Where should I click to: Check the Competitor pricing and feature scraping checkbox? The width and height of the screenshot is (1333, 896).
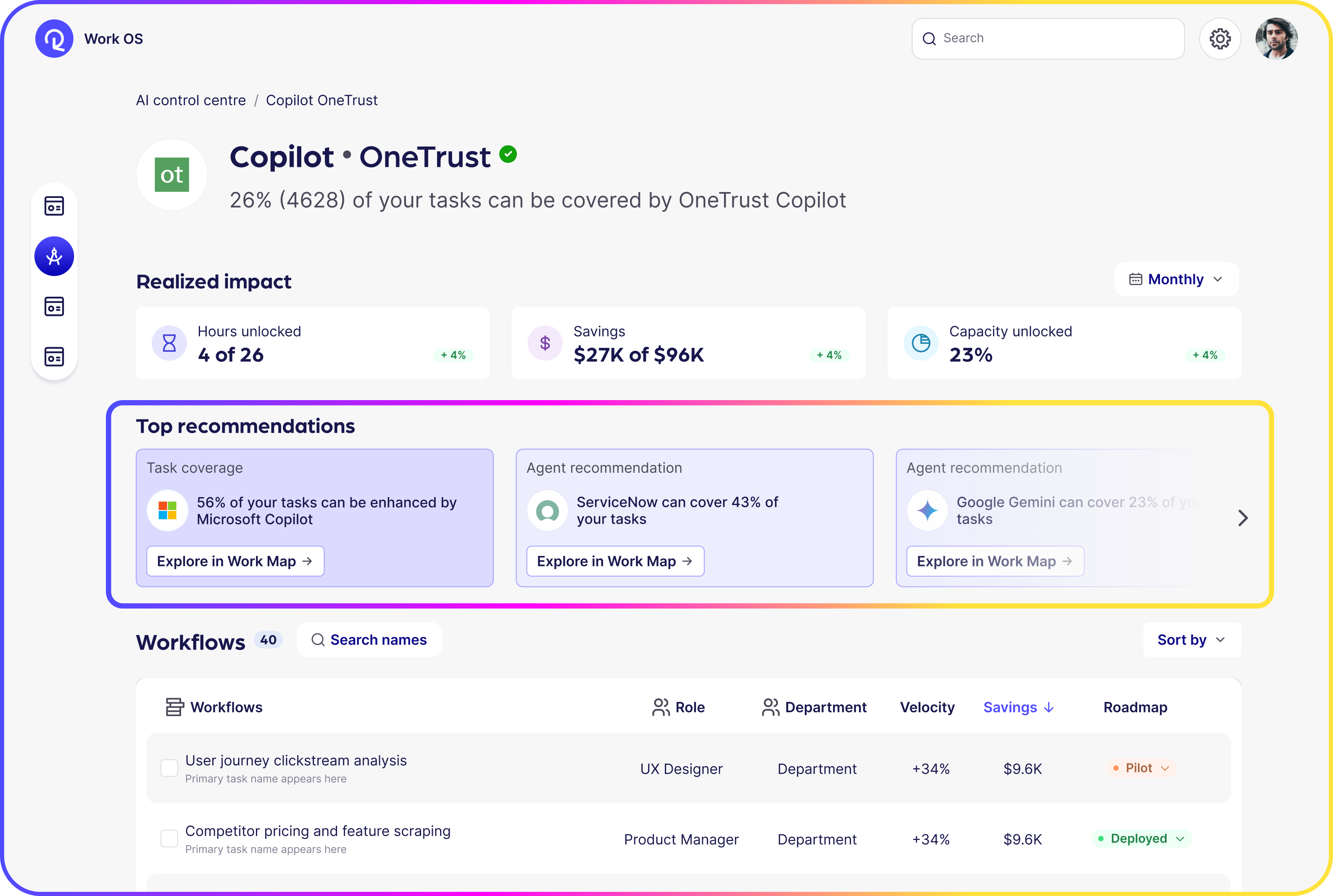click(169, 838)
